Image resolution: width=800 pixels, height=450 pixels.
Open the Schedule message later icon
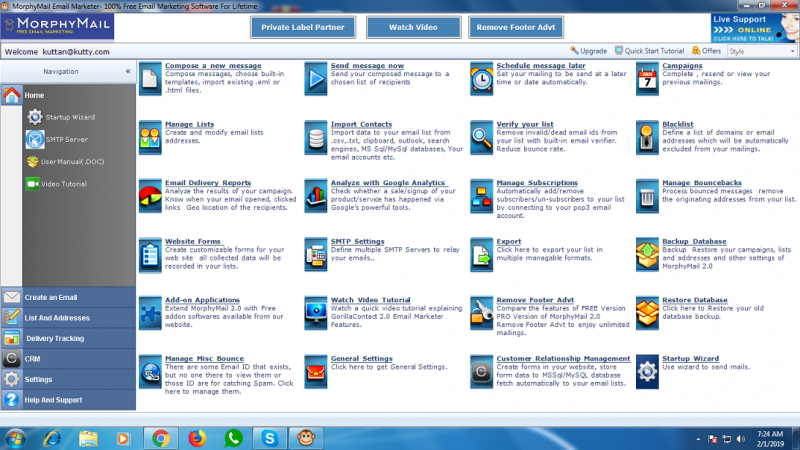(x=482, y=75)
